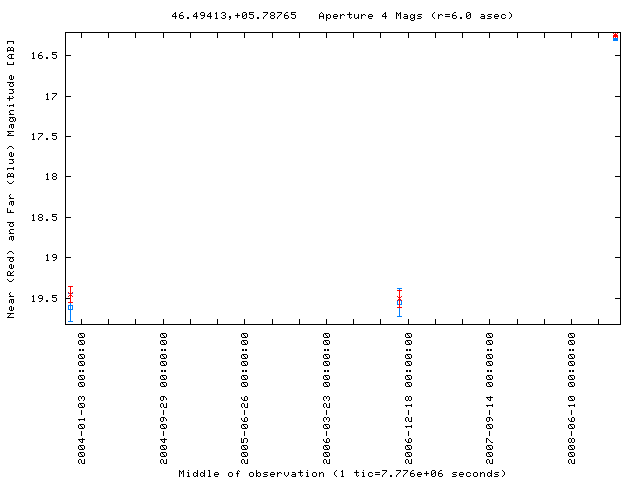Select the y-axis tick label 16.5
Viewport: 640px width, 480px height.
pyautogui.click(x=44, y=56)
